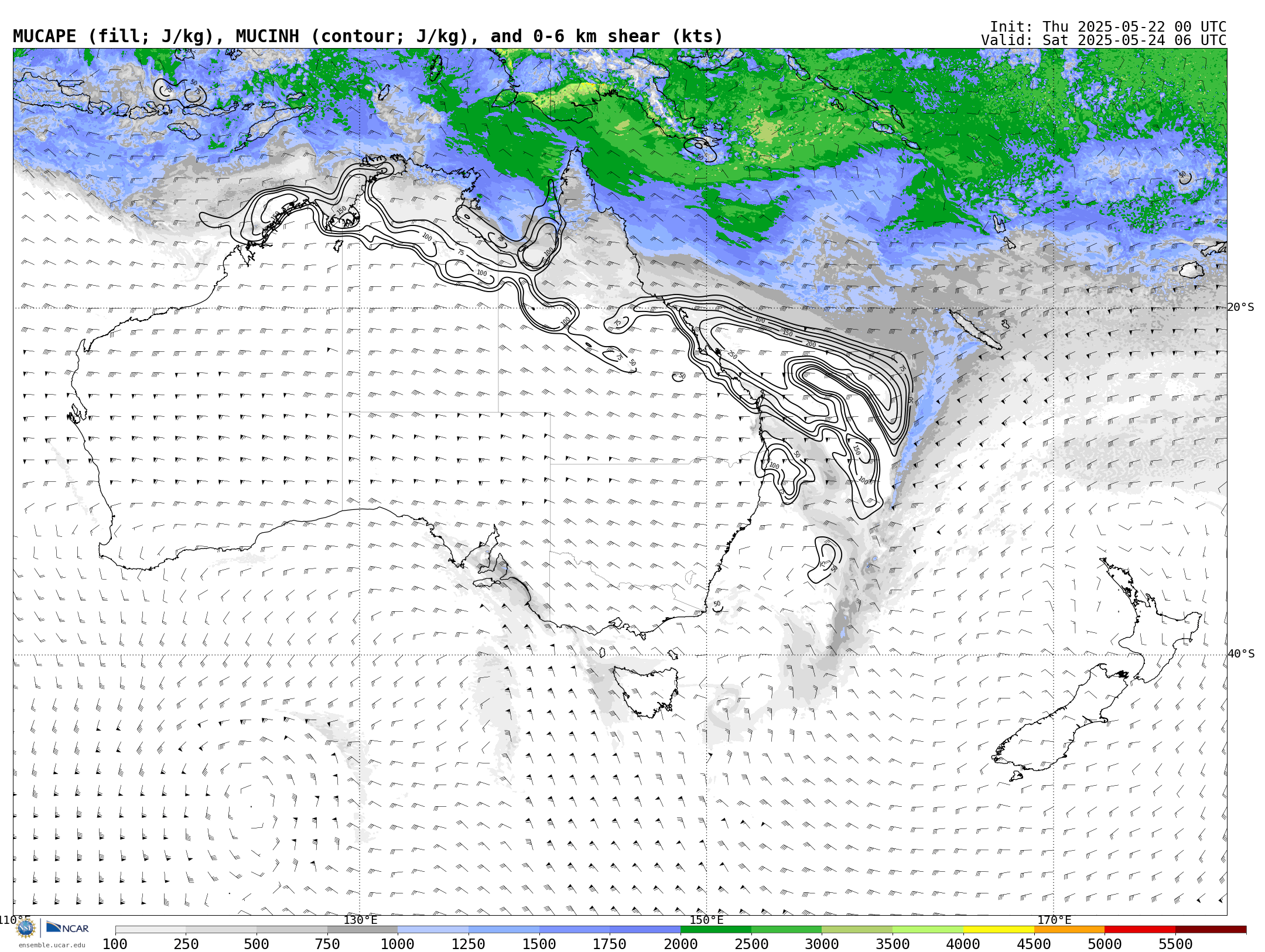This screenshot has width=1265, height=952.
Task: Click the colorbar label 2500
Action: (751, 944)
